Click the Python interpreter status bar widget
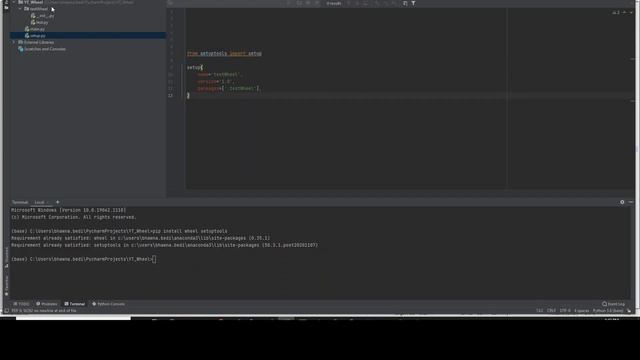 pos(608,311)
